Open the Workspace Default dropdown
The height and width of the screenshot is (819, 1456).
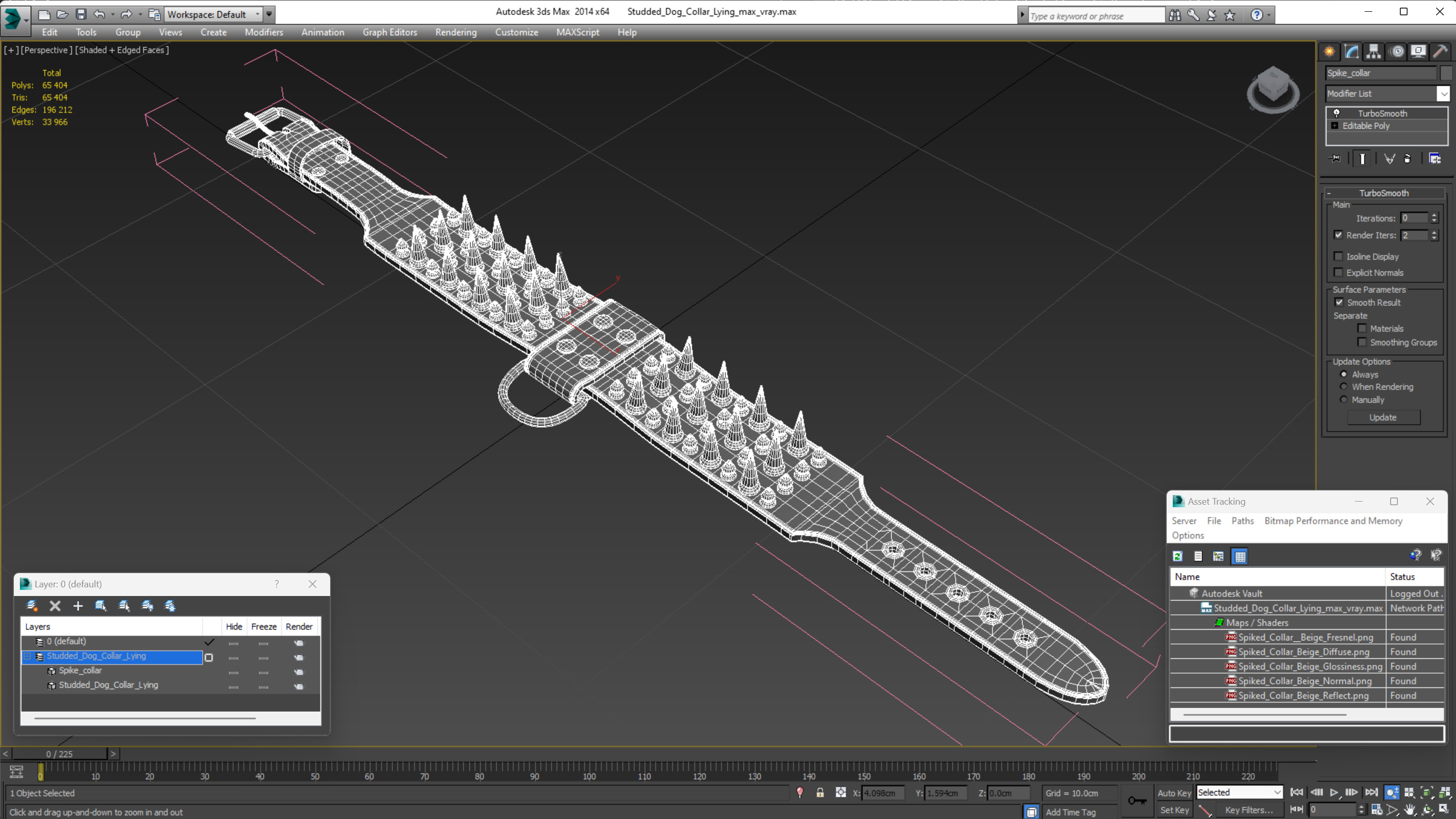(258, 14)
